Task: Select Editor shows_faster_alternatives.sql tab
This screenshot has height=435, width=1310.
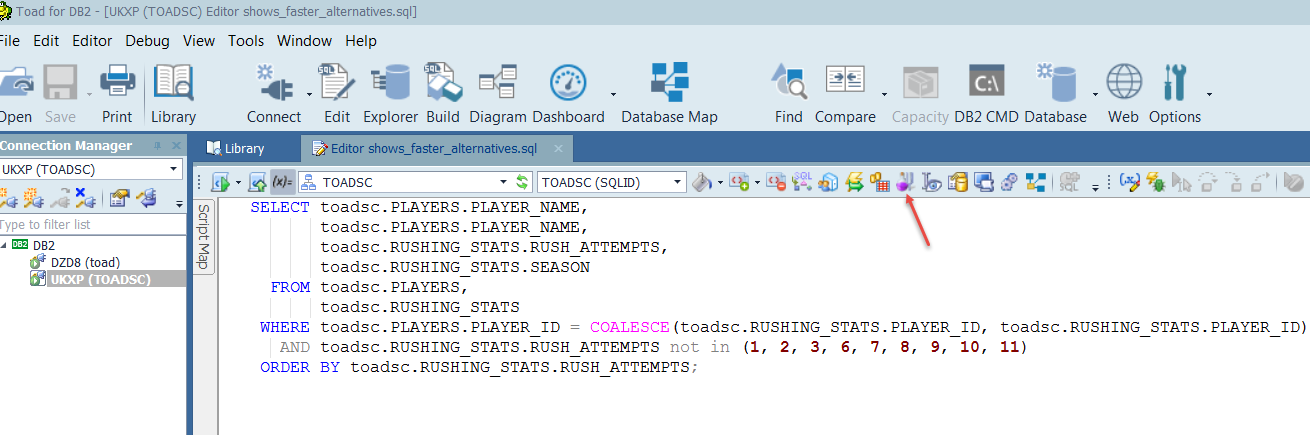Action: pos(435,148)
